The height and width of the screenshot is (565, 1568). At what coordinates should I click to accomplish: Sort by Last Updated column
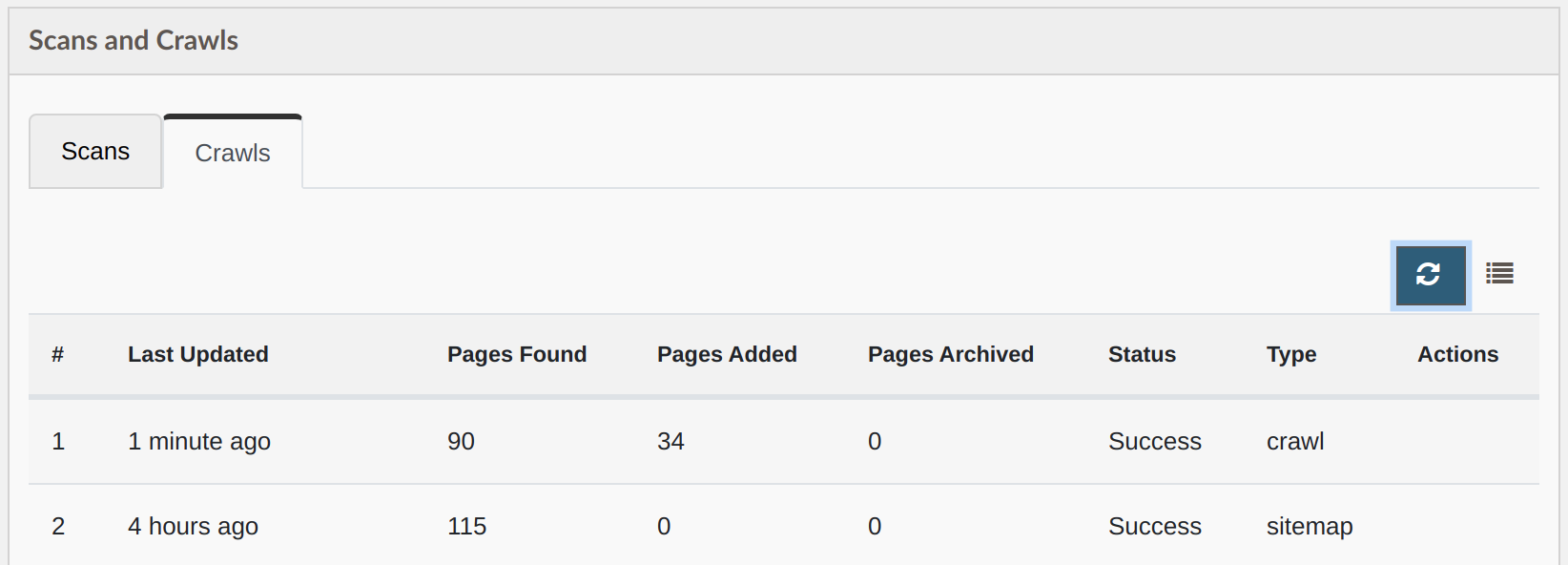(198, 354)
